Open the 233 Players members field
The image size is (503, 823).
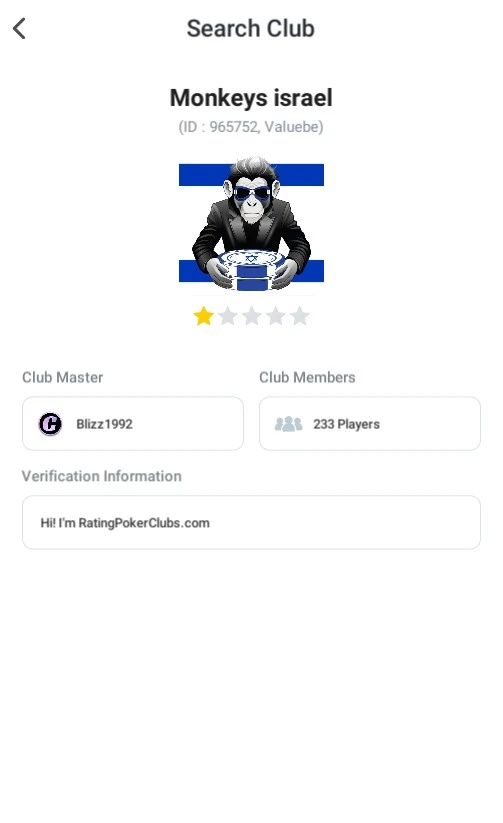point(370,424)
